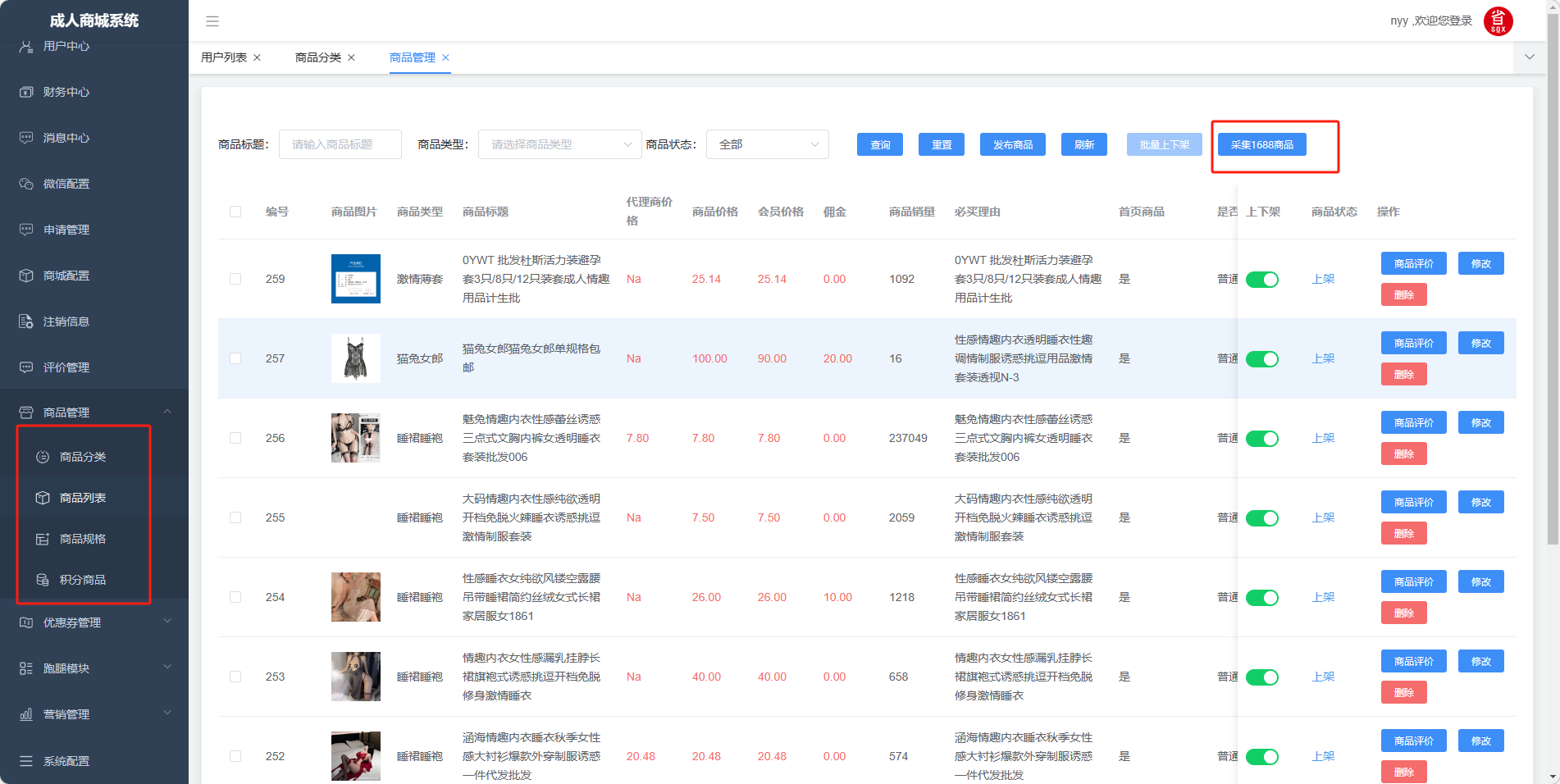Click the user avatar icon

pos(1498,21)
